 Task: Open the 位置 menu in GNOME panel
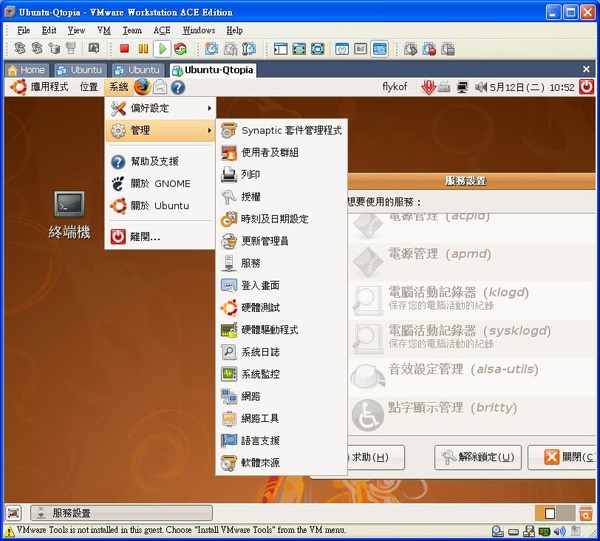(x=89, y=87)
